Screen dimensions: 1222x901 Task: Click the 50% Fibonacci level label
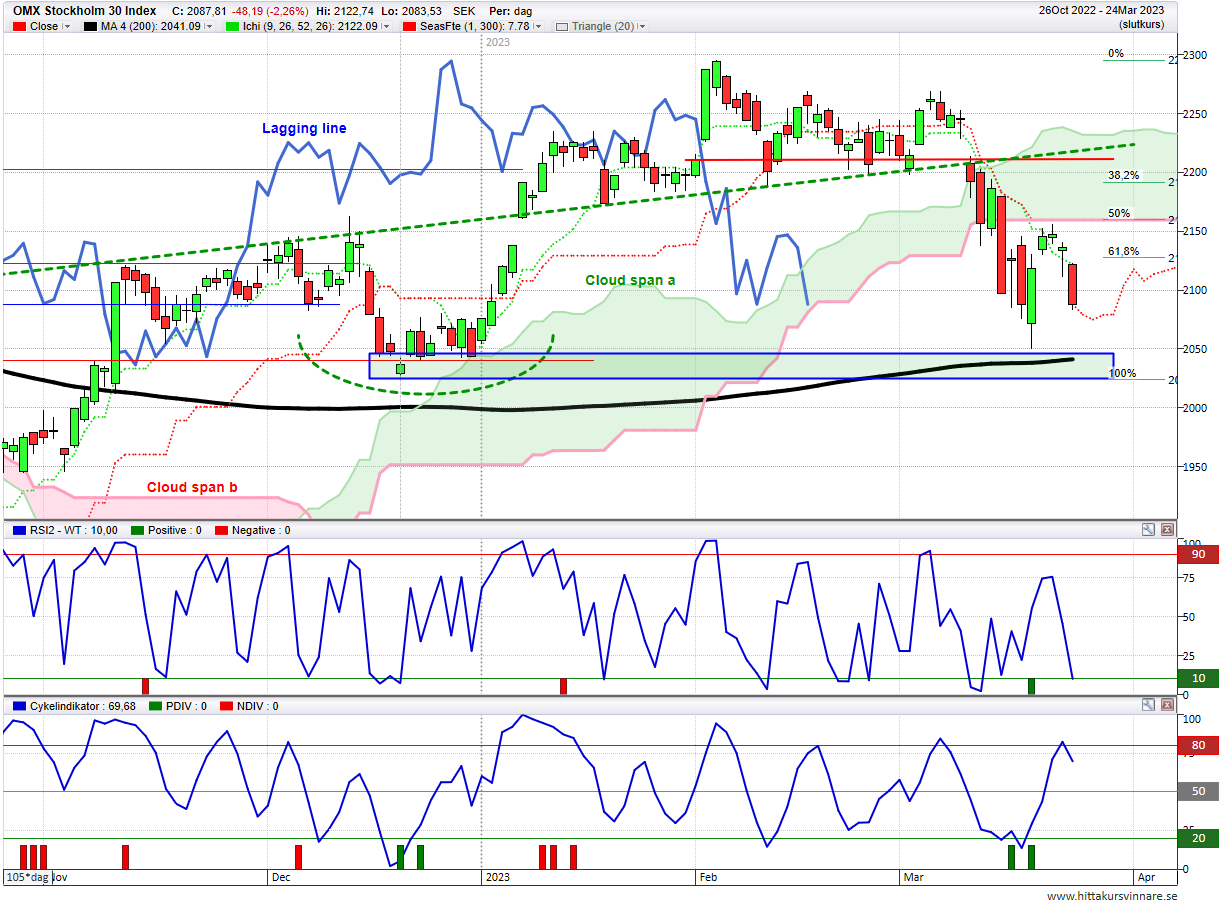click(1119, 213)
